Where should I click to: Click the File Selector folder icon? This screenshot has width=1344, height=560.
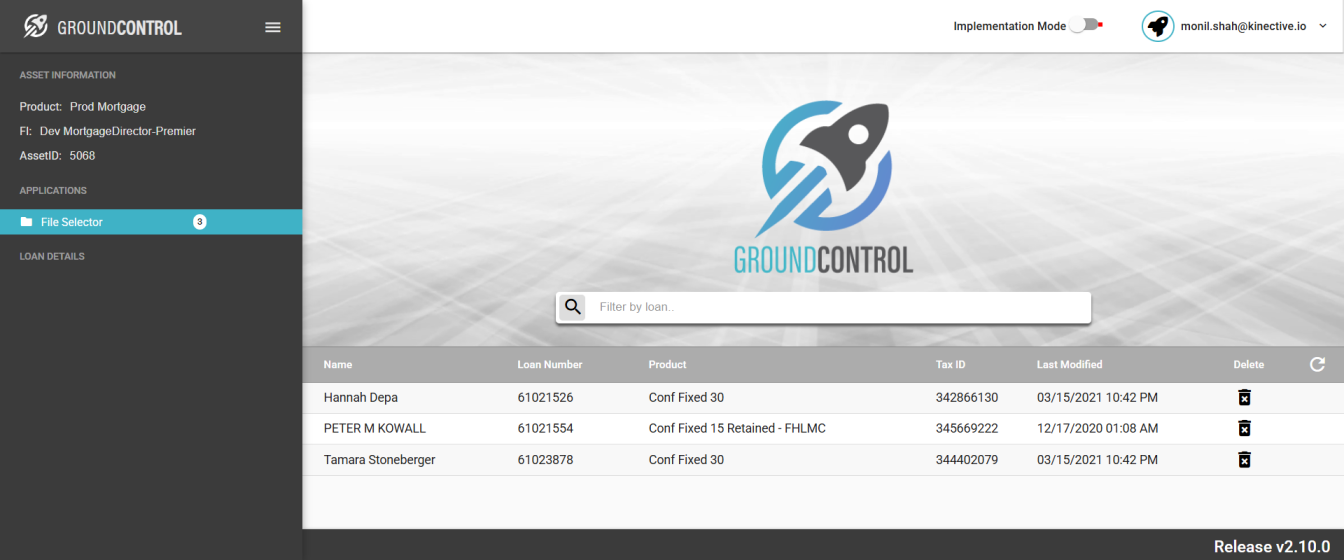pyautogui.click(x=27, y=222)
